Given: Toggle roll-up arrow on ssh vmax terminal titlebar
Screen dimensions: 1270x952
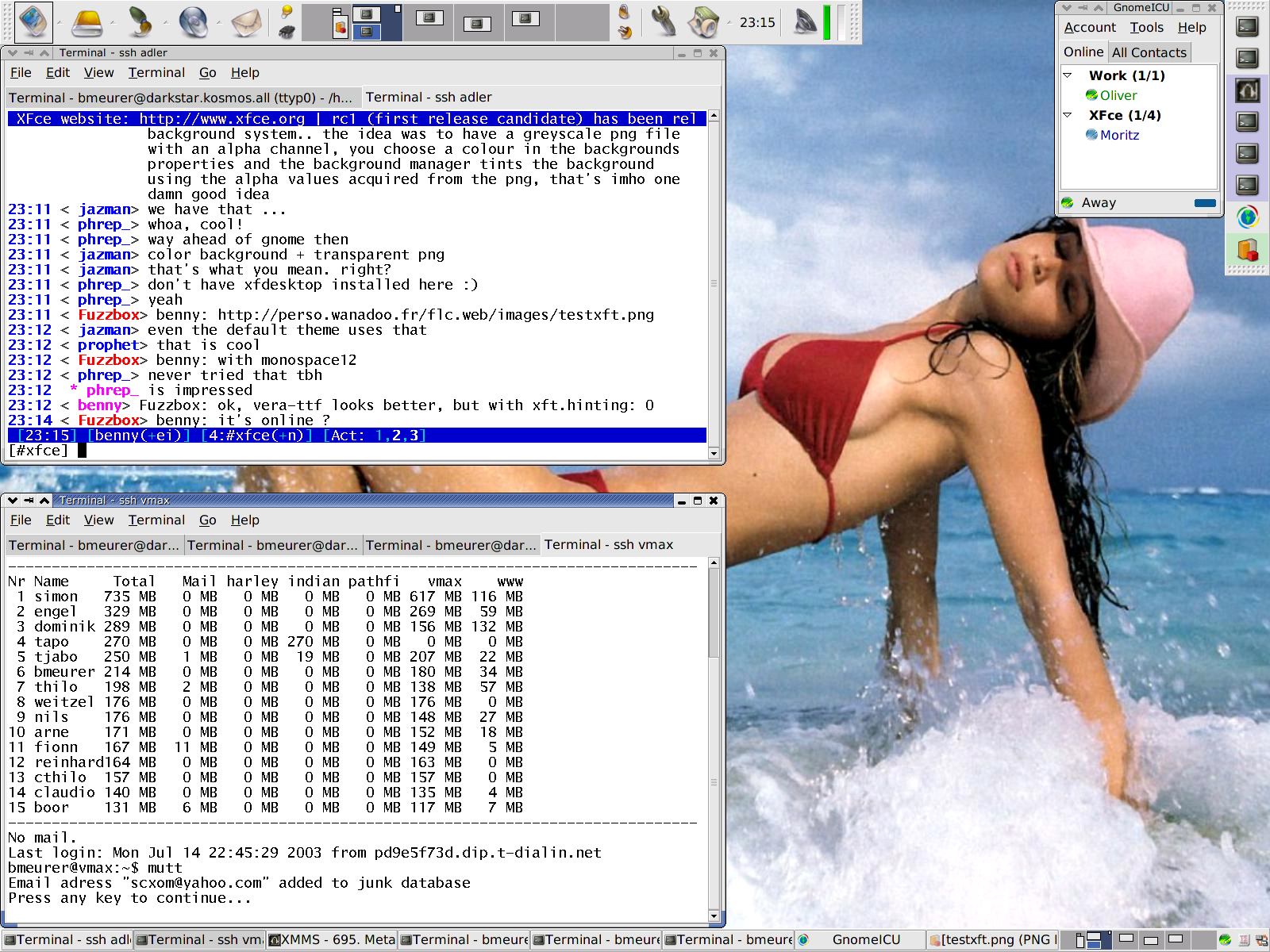Looking at the screenshot, I should [x=44, y=501].
